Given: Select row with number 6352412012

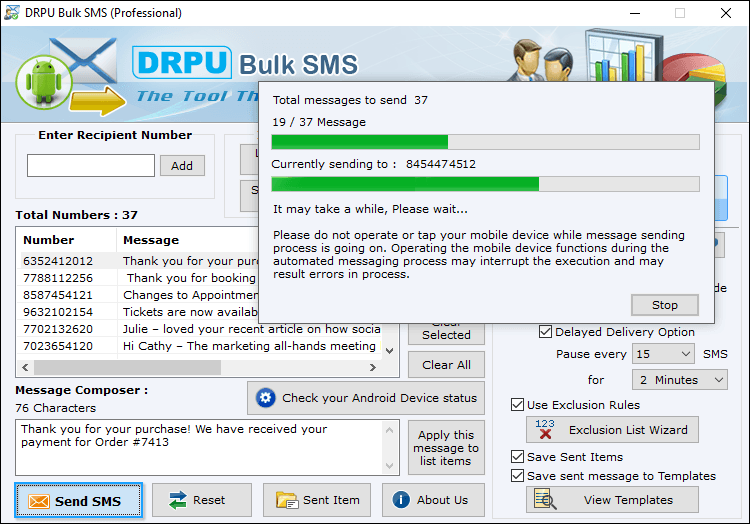Looking at the screenshot, I should (x=140, y=261).
